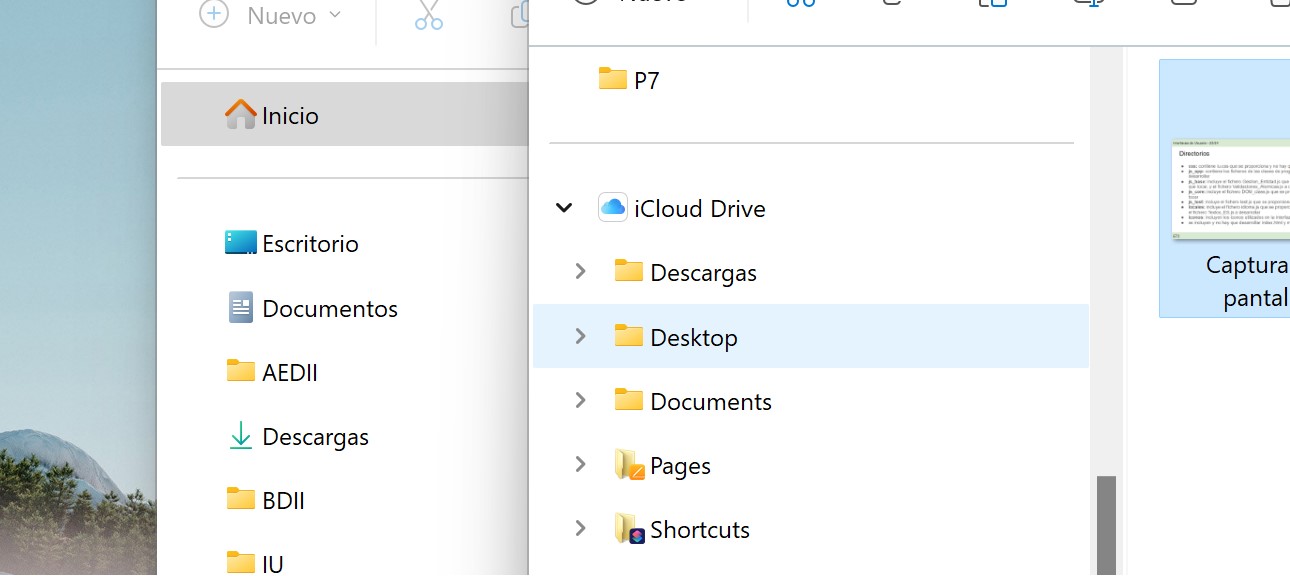
Task: Open the P7 pinned folder
Action: point(646,80)
